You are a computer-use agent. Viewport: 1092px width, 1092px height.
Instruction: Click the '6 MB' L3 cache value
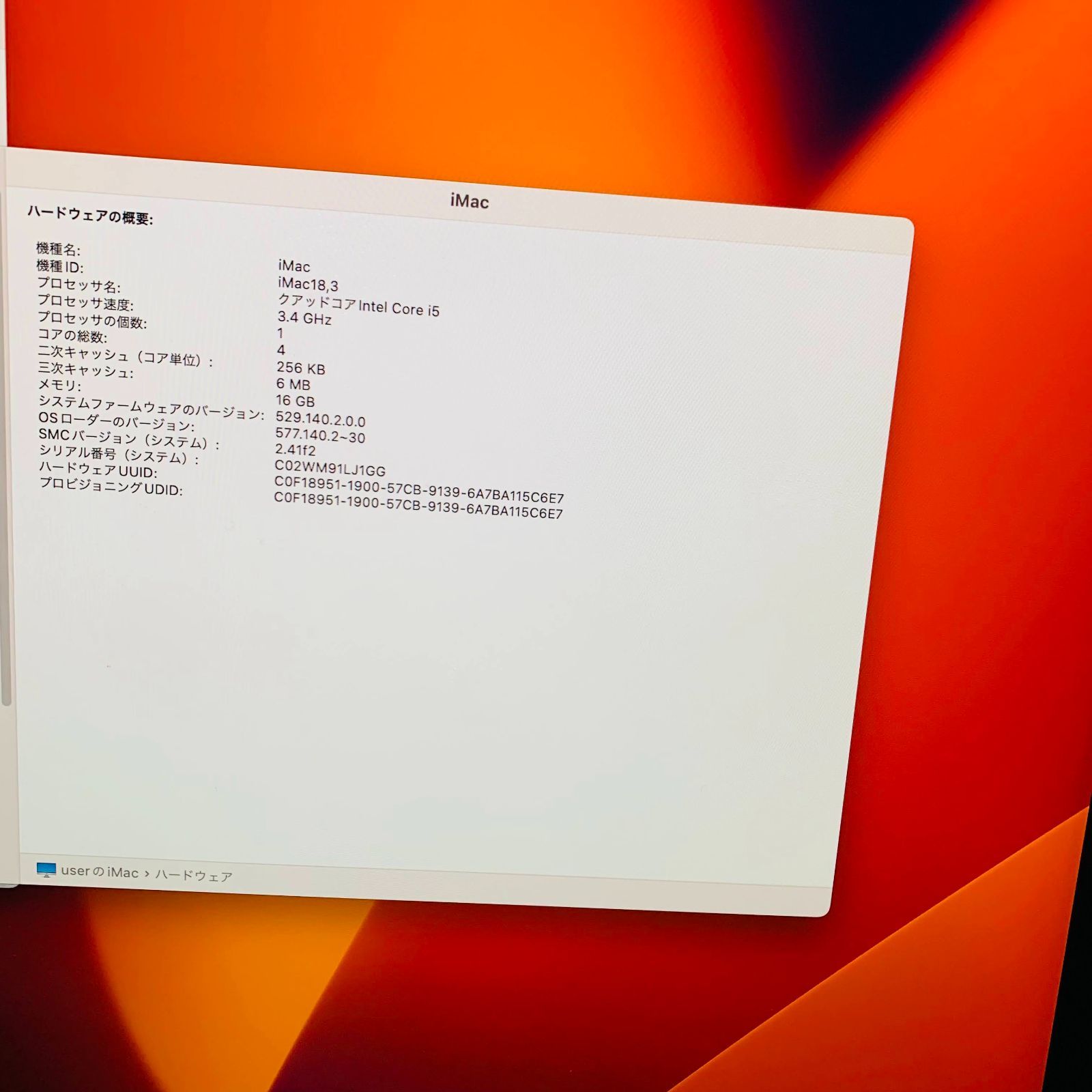coord(293,384)
